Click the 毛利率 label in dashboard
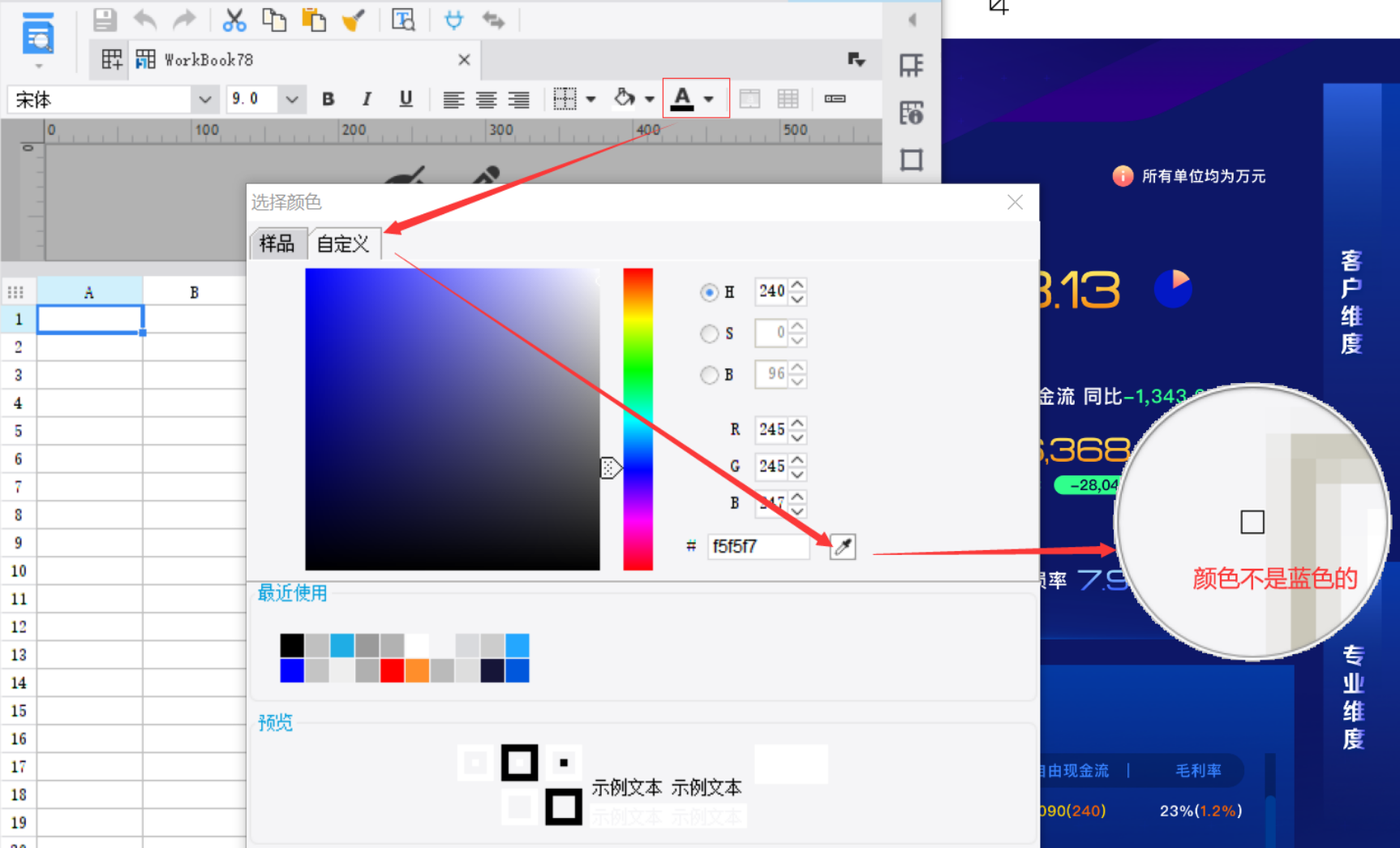This screenshot has height=848, width=1400. pyautogui.click(x=1198, y=770)
